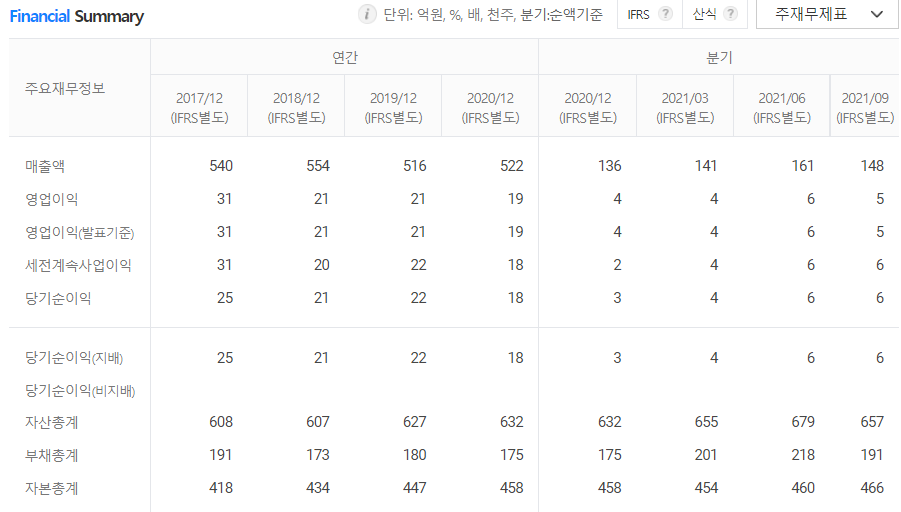Click the 부채총계 value 218 for 2021/06
The height and width of the screenshot is (512, 901).
click(x=803, y=455)
